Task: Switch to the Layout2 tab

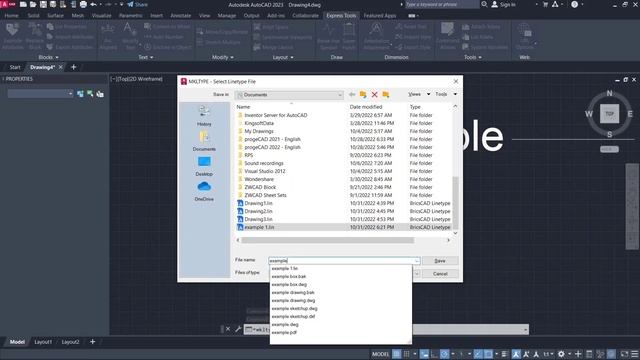Action: tap(70, 342)
